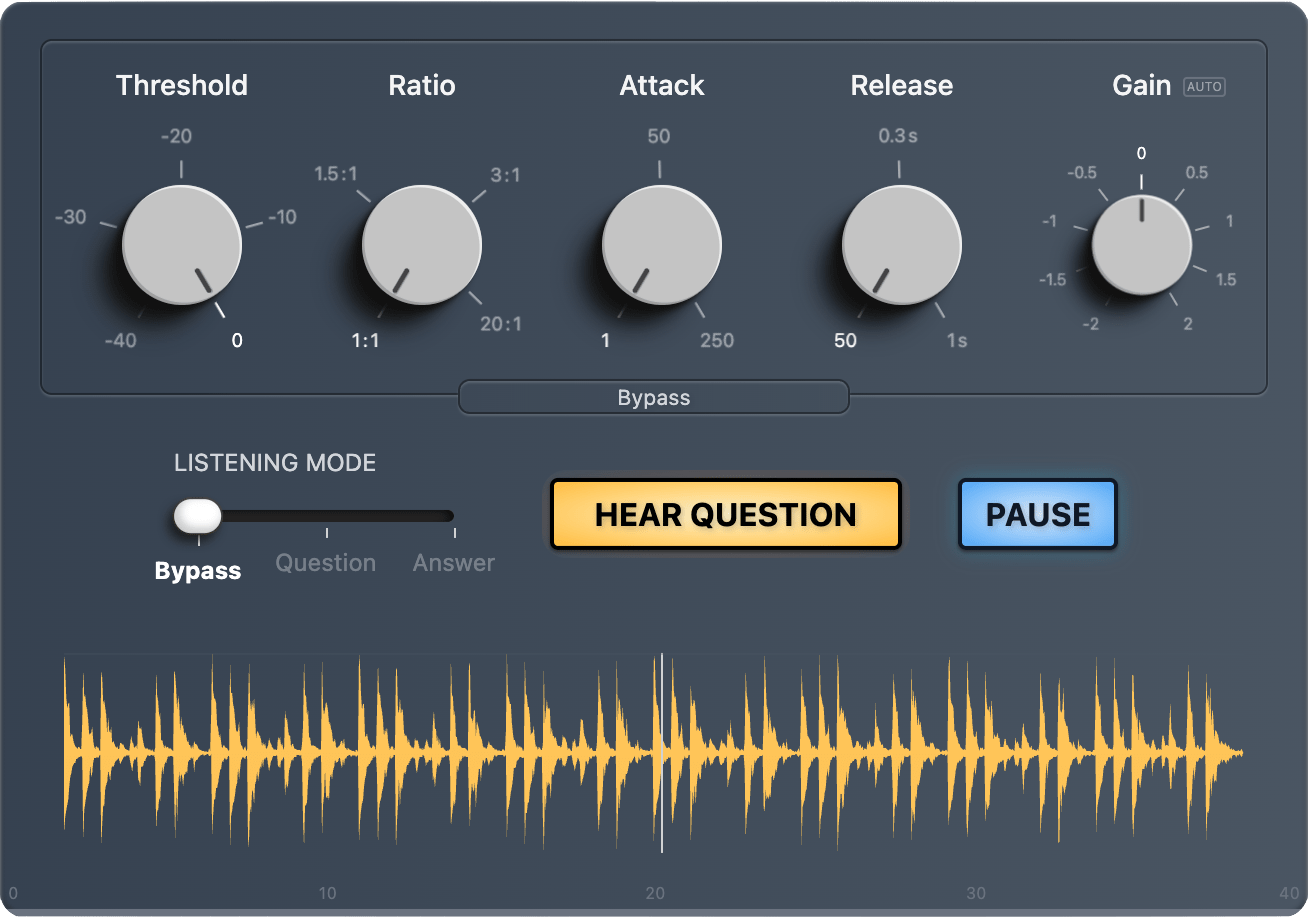Viewport: 1308px width, 918px height.
Task: Click the LISTENING MODE heading
Action: tap(275, 463)
